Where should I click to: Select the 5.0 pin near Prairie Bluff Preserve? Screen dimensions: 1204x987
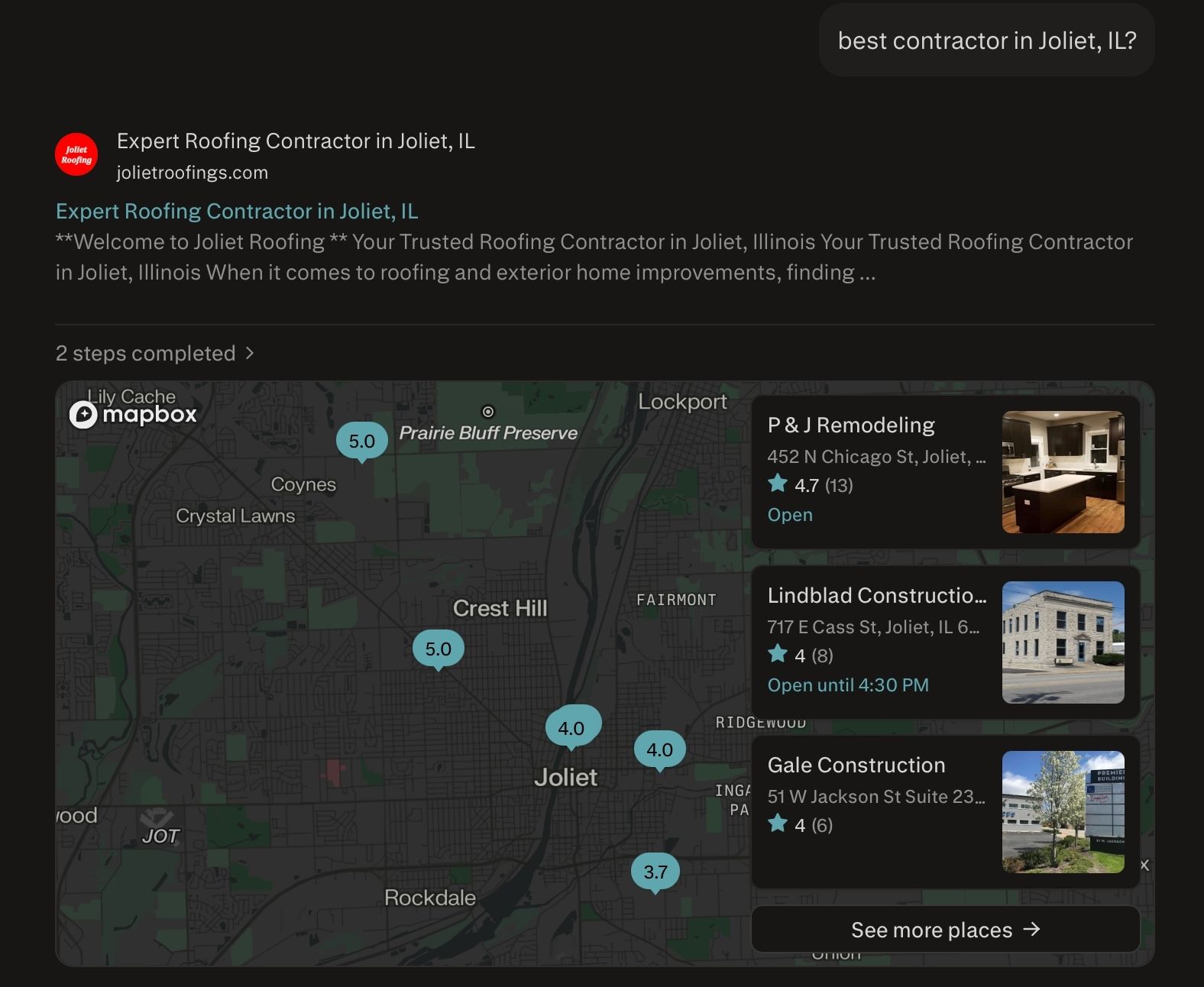[361, 441]
